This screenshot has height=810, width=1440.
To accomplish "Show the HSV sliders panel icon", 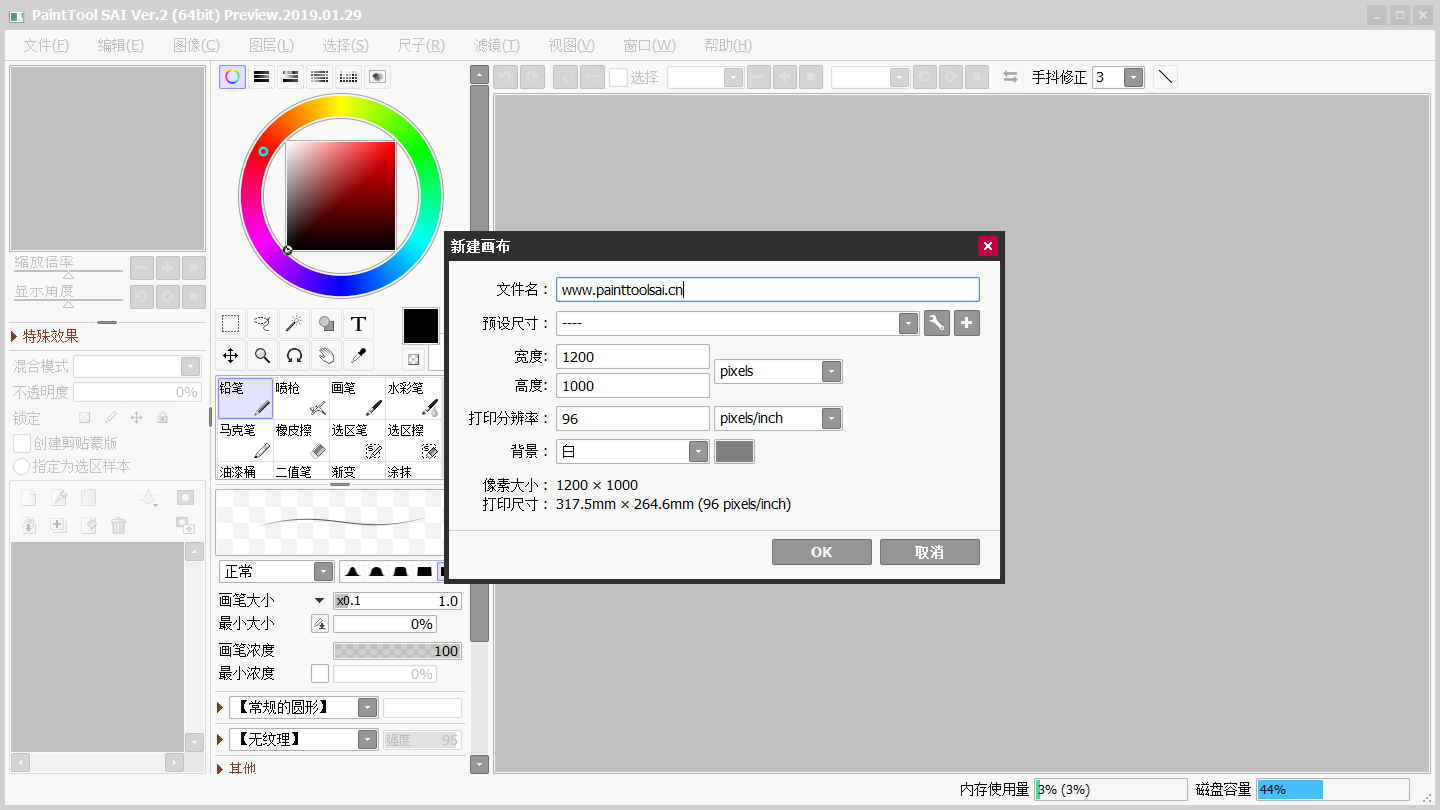I will pyautogui.click(x=290, y=77).
